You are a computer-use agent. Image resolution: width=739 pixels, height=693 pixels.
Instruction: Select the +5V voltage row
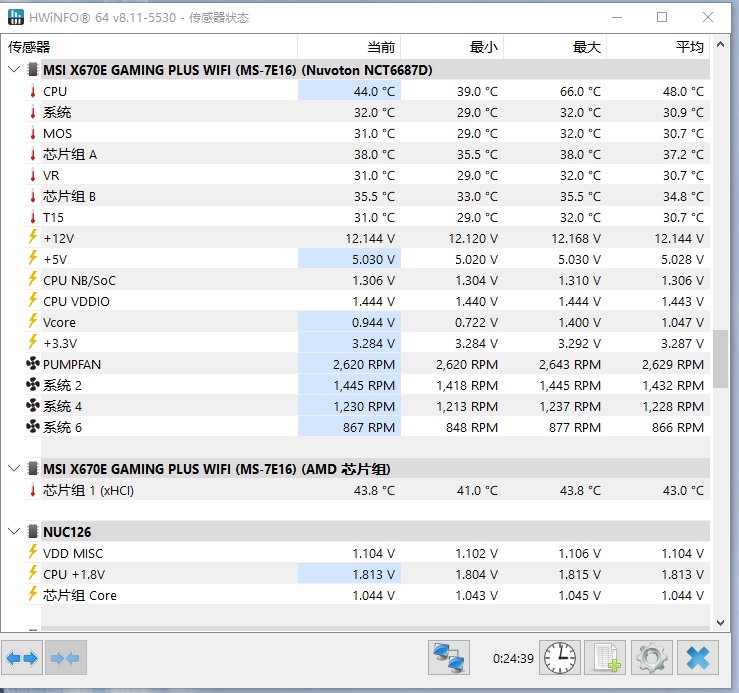(367, 259)
